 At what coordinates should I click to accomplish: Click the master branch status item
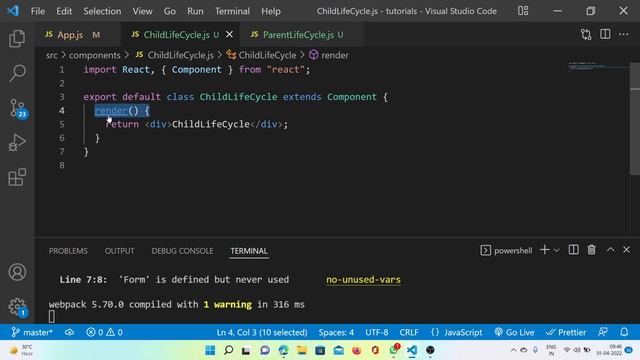pos(32,332)
